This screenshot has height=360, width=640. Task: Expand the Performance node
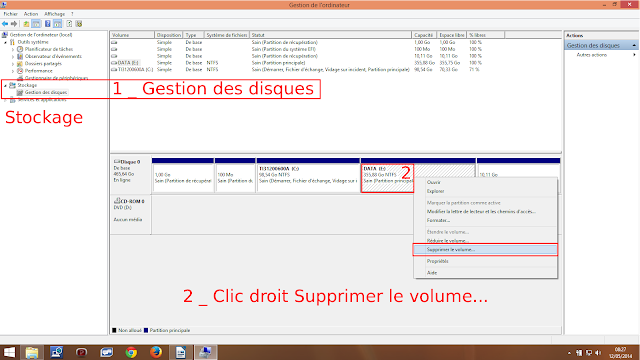pos(13,71)
